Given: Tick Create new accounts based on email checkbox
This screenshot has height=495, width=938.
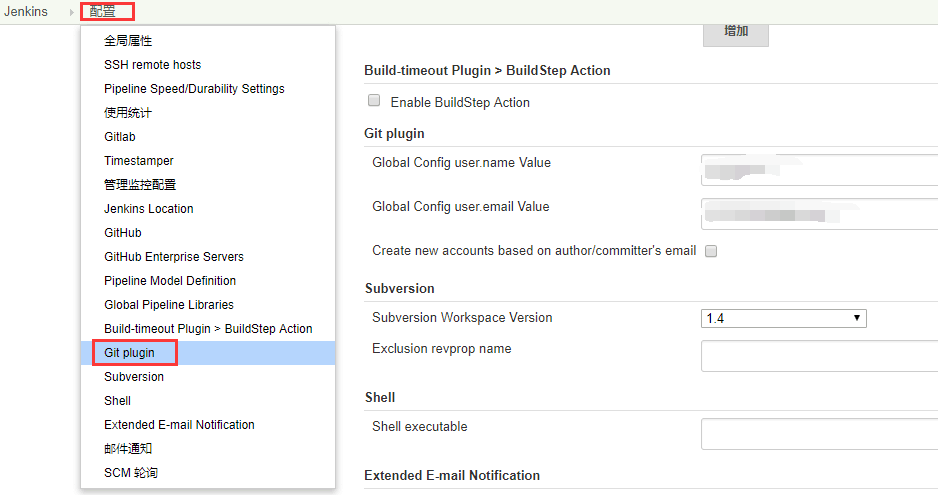Looking at the screenshot, I should click(x=711, y=251).
